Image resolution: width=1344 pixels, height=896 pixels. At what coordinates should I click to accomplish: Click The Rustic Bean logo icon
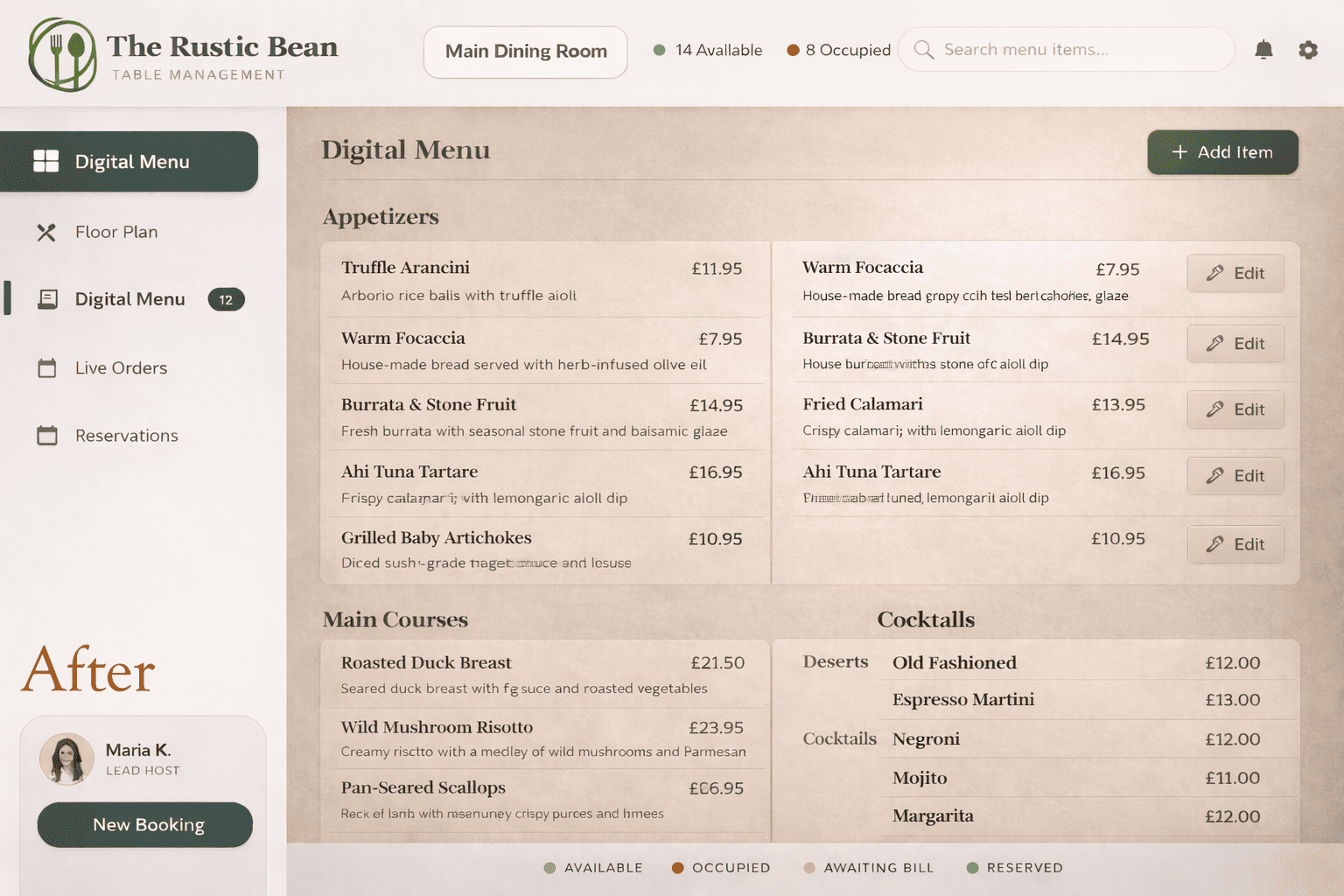pos(62,54)
